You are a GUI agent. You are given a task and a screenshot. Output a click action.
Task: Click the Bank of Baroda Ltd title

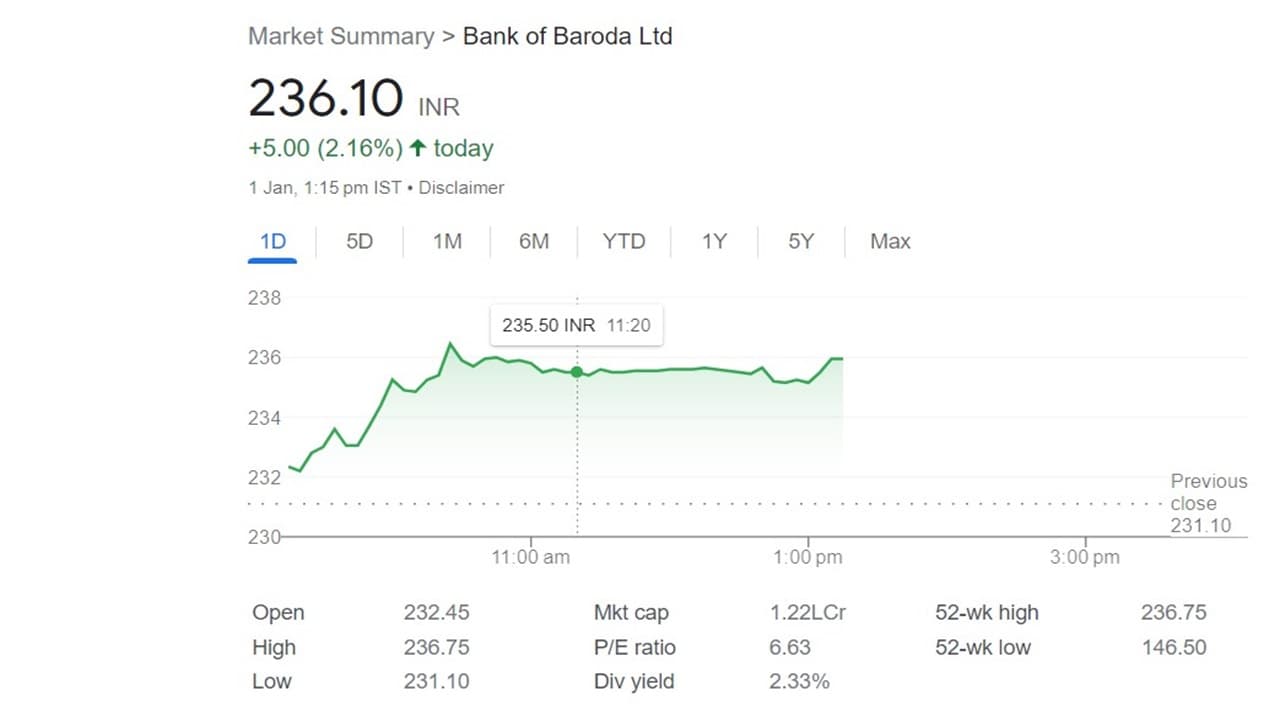(x=568, y=37)
